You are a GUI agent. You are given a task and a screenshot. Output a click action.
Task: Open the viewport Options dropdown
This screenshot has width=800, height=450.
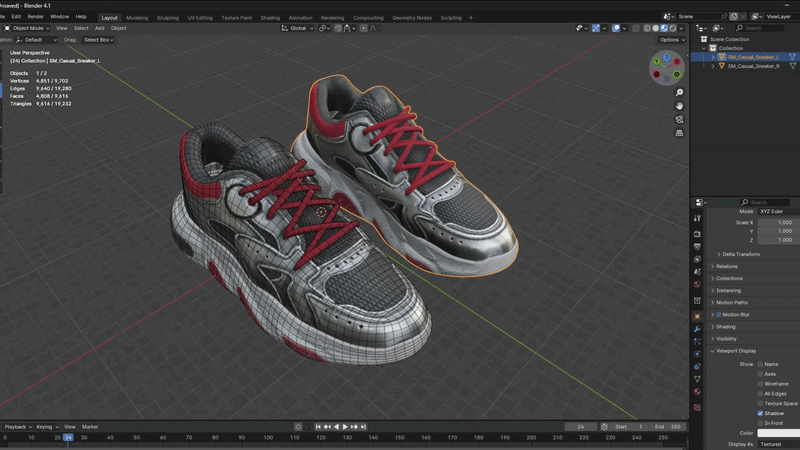coord(672,40)
